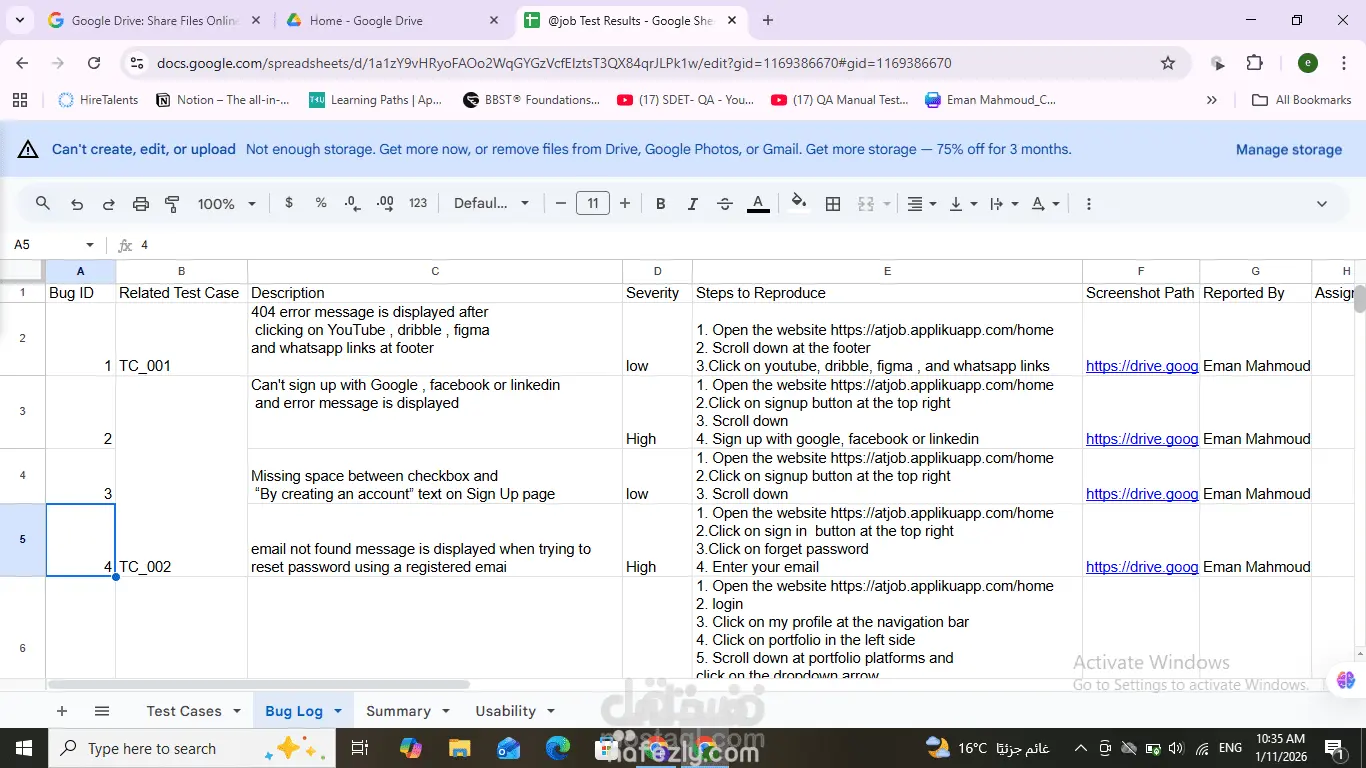This screenshot has width=1366, height=768.
Task: Increase font size with the plus button
Action: 625,203
